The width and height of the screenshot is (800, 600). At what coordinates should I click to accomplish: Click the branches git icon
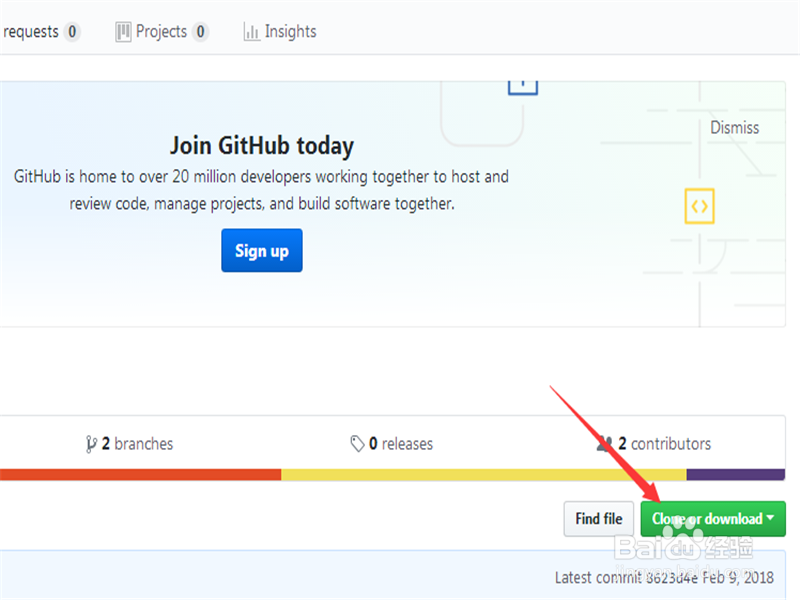click(92, 444)
